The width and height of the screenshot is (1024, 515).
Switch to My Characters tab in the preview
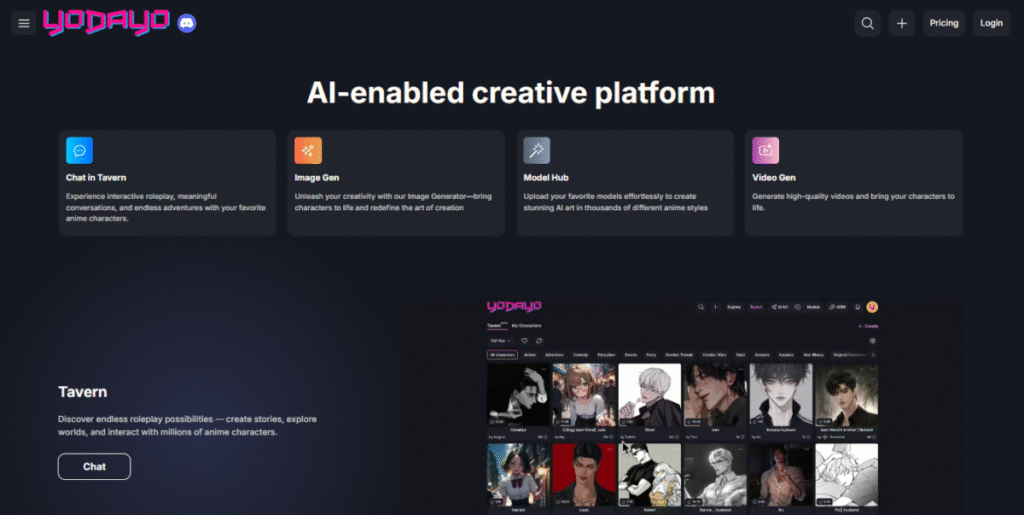[526, 326]
